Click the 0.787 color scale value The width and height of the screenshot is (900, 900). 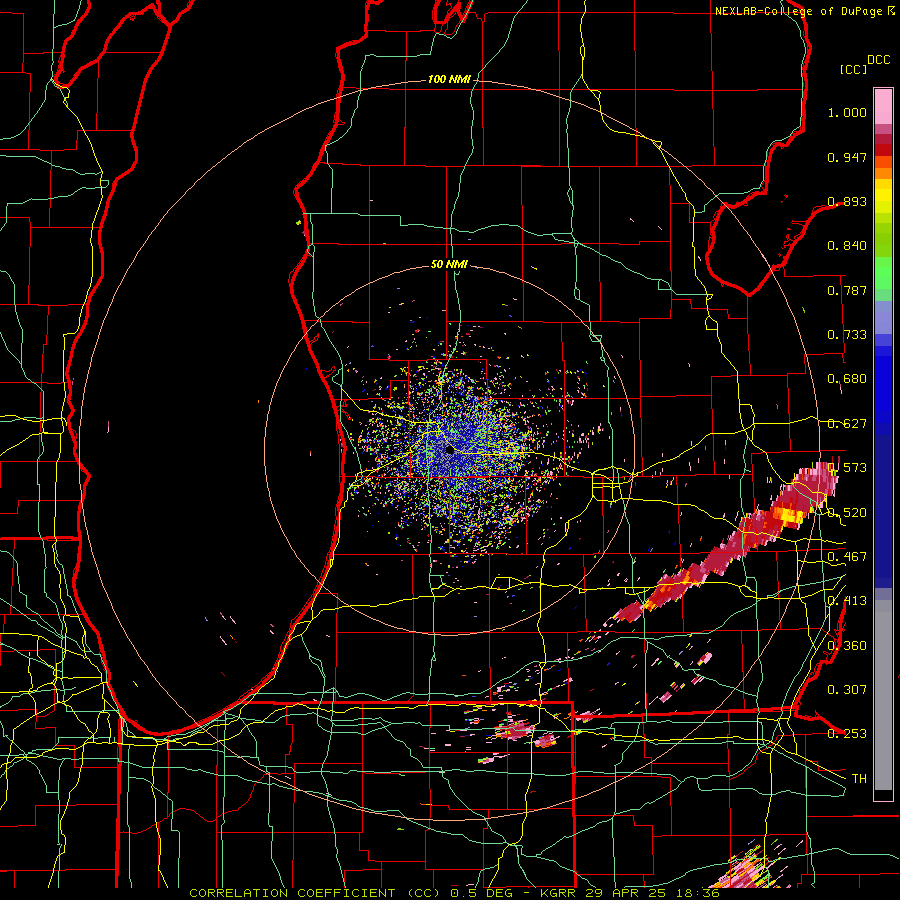(847, 290)
